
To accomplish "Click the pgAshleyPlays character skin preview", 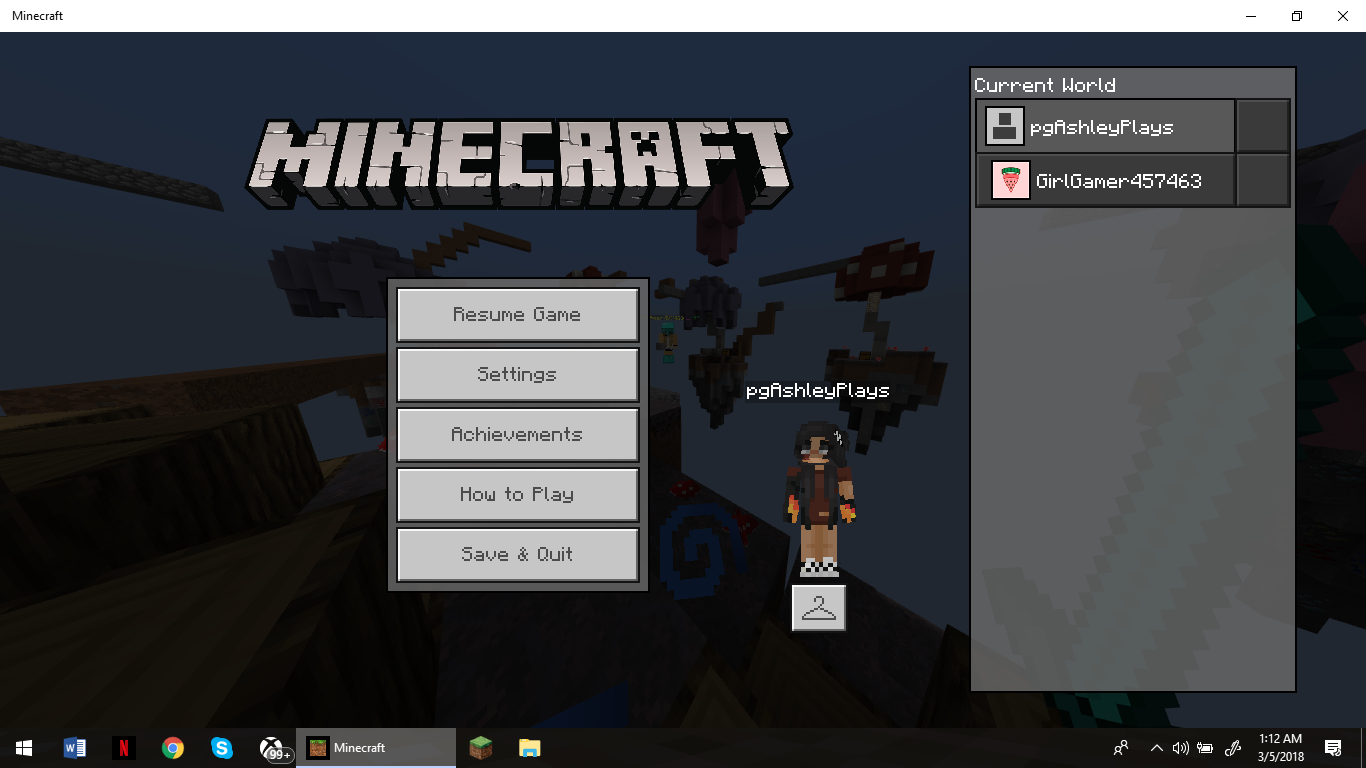I will pyautogui.click(x=819, y=498).
